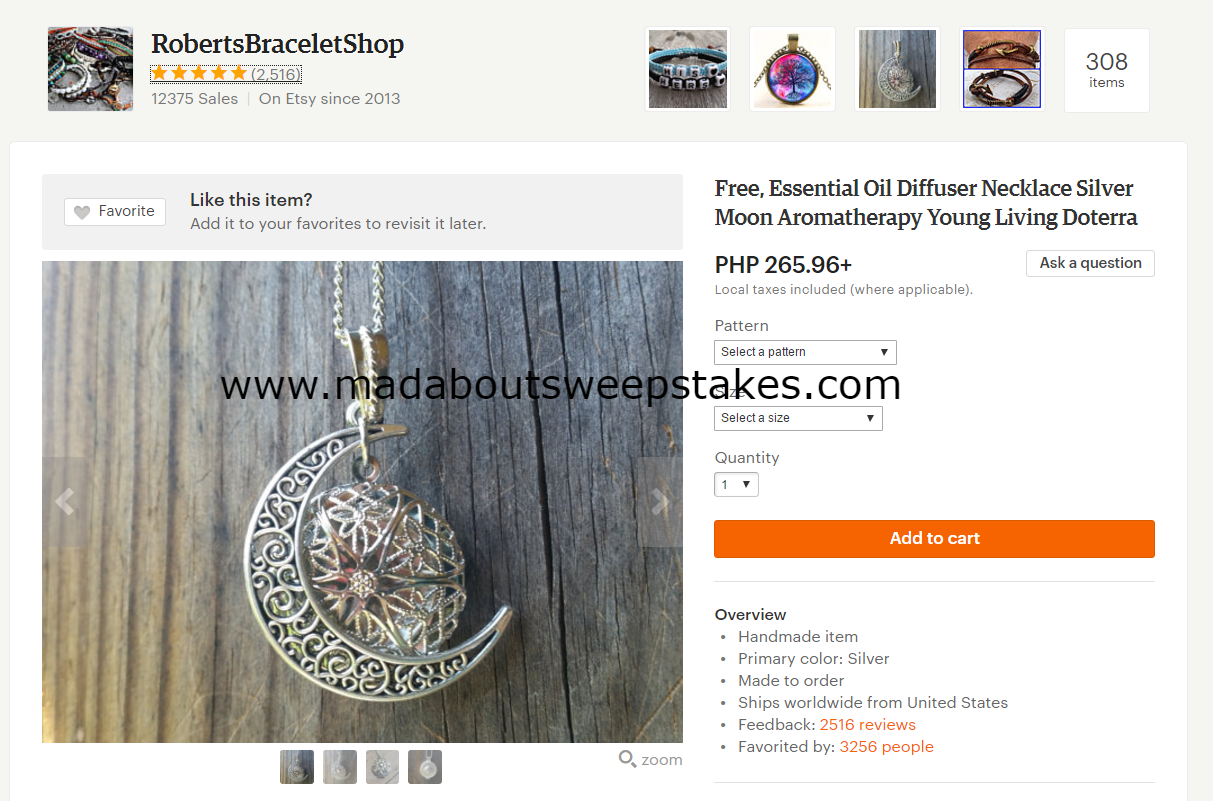Open the five-star shop rating
Image resolution: width=1213 pixels, height=801 pixels.
[225, 74]
